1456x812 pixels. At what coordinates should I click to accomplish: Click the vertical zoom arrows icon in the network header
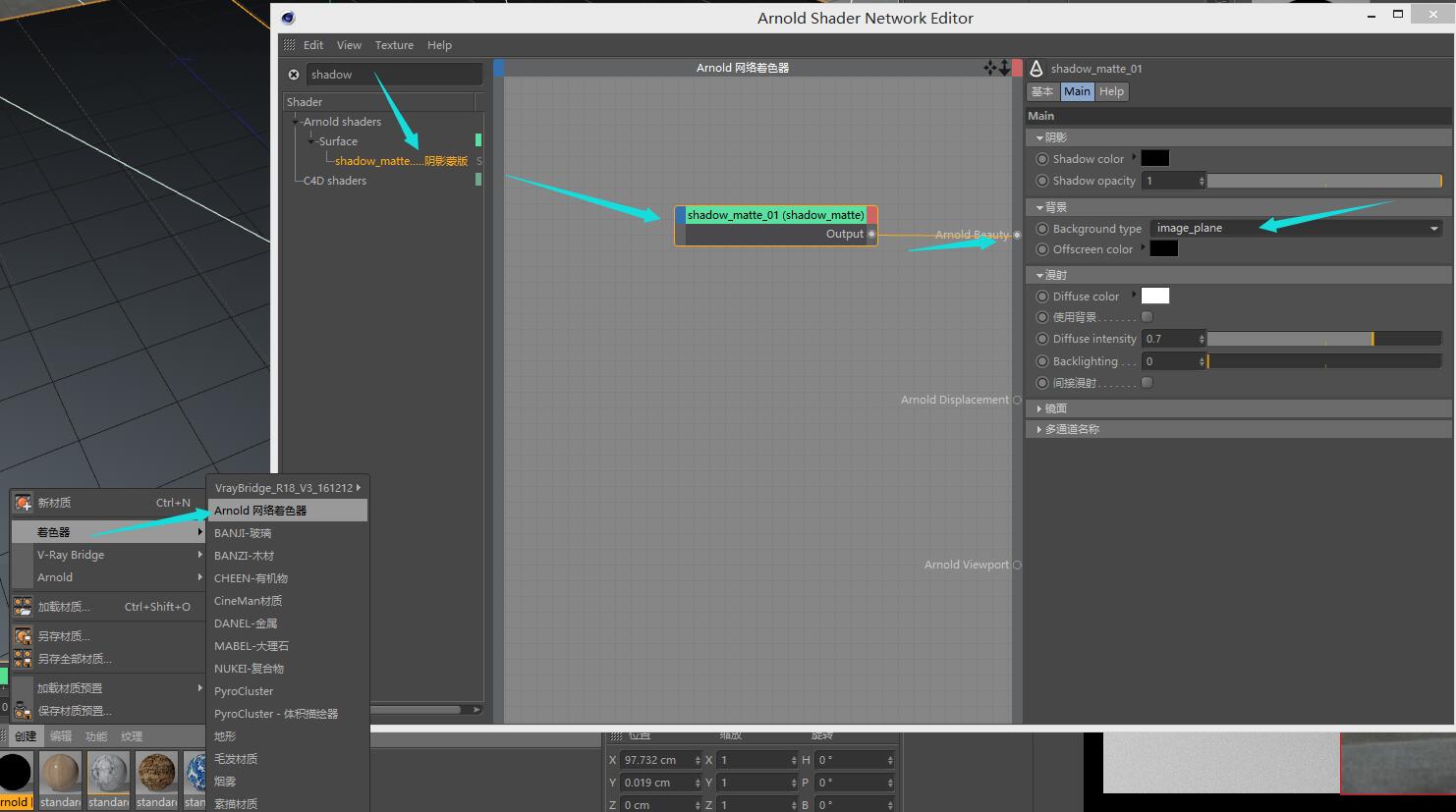1003,68
